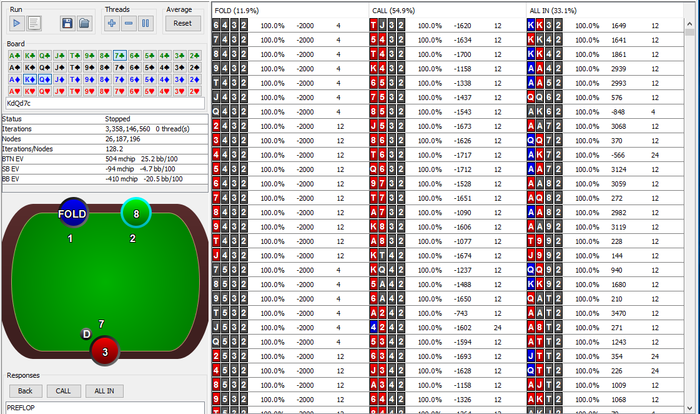
Task: Click the BTN EV value 504 mchip
Action: tap(120, 159)
